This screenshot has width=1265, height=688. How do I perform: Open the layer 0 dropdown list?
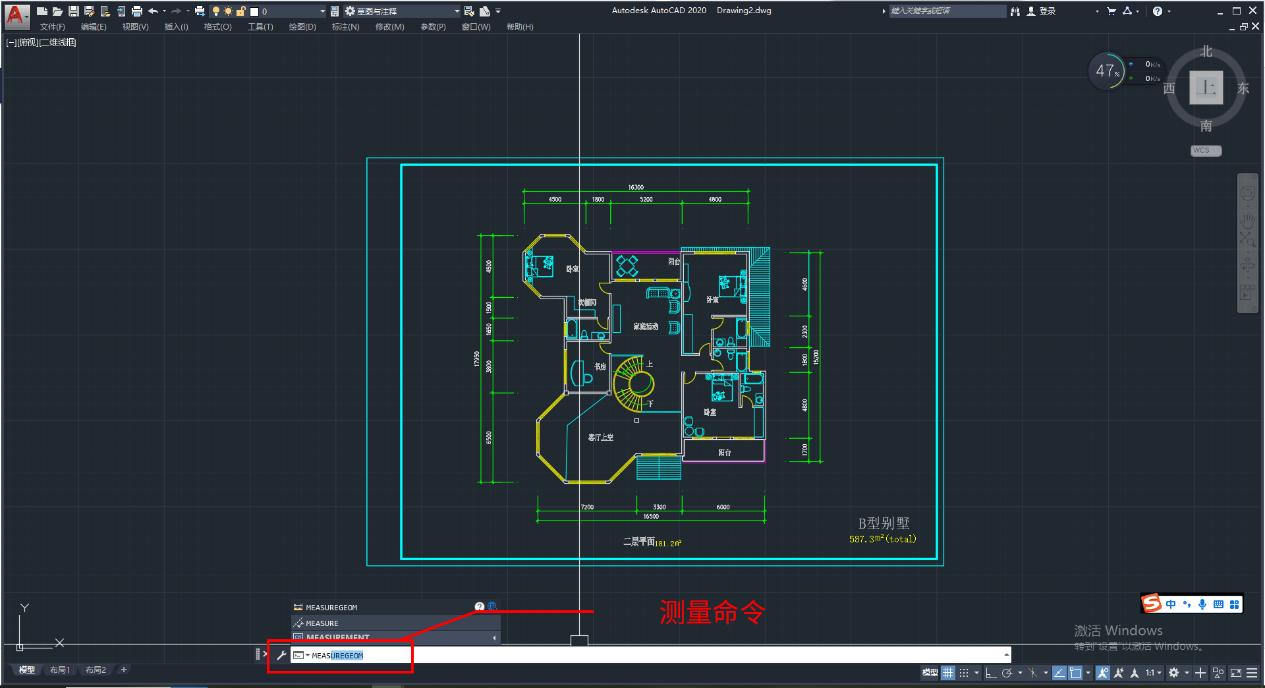click(x=323, y=11)
